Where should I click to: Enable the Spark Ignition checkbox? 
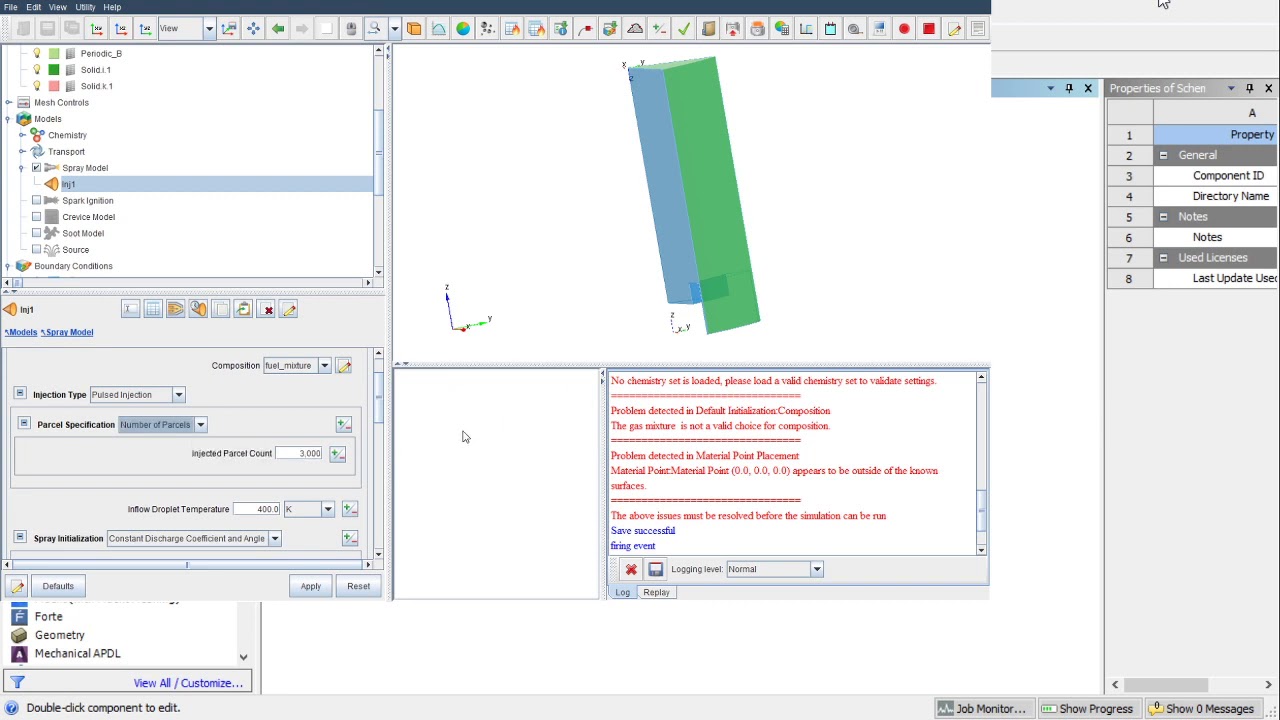(37, 200)
